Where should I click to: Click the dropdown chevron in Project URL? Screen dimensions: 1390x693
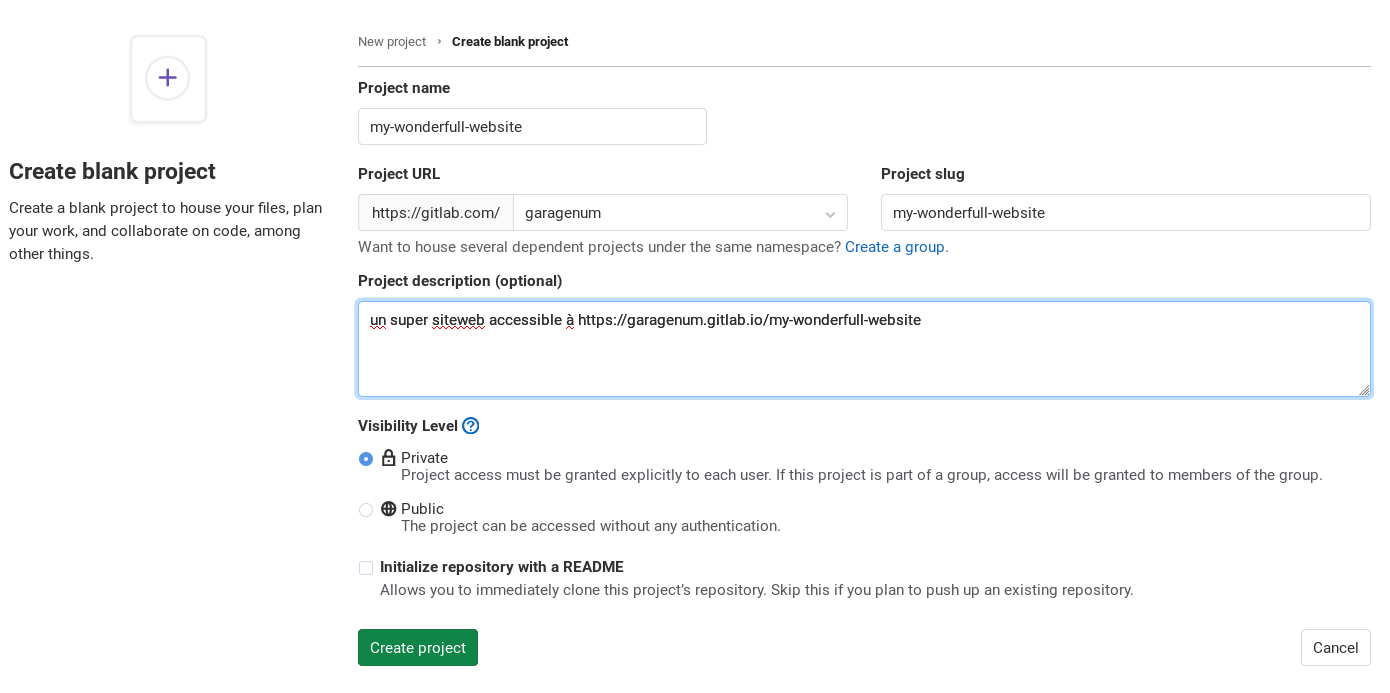[x=830, y=214]
